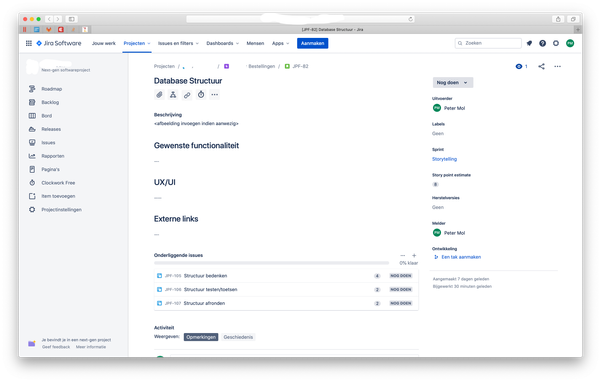The height and width of the screenshot is (382, 601).
Task: Expand Issues en filters menu
Action: click(x=178, y=43)
